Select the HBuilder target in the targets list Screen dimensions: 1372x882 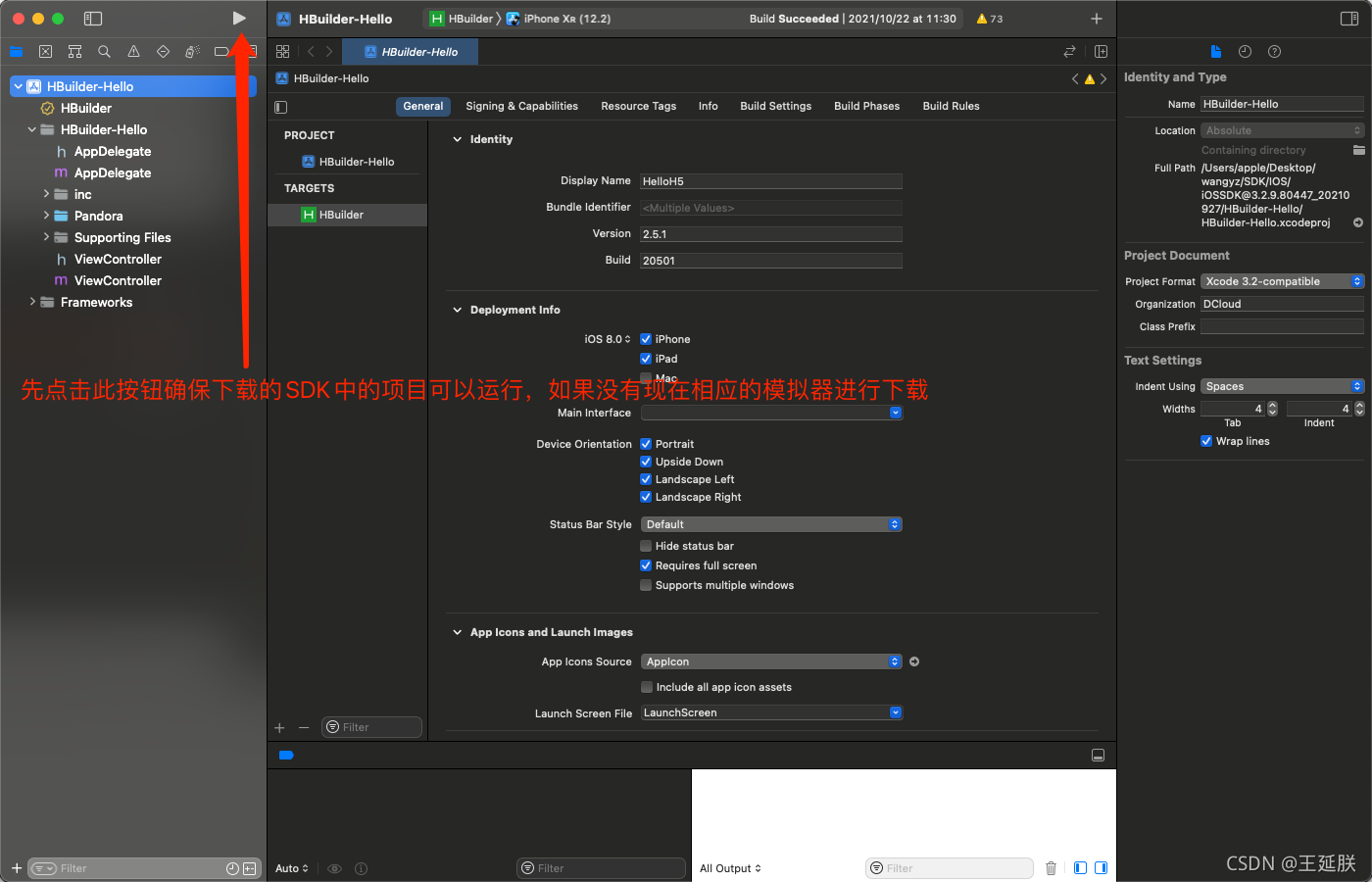[348, 215]
